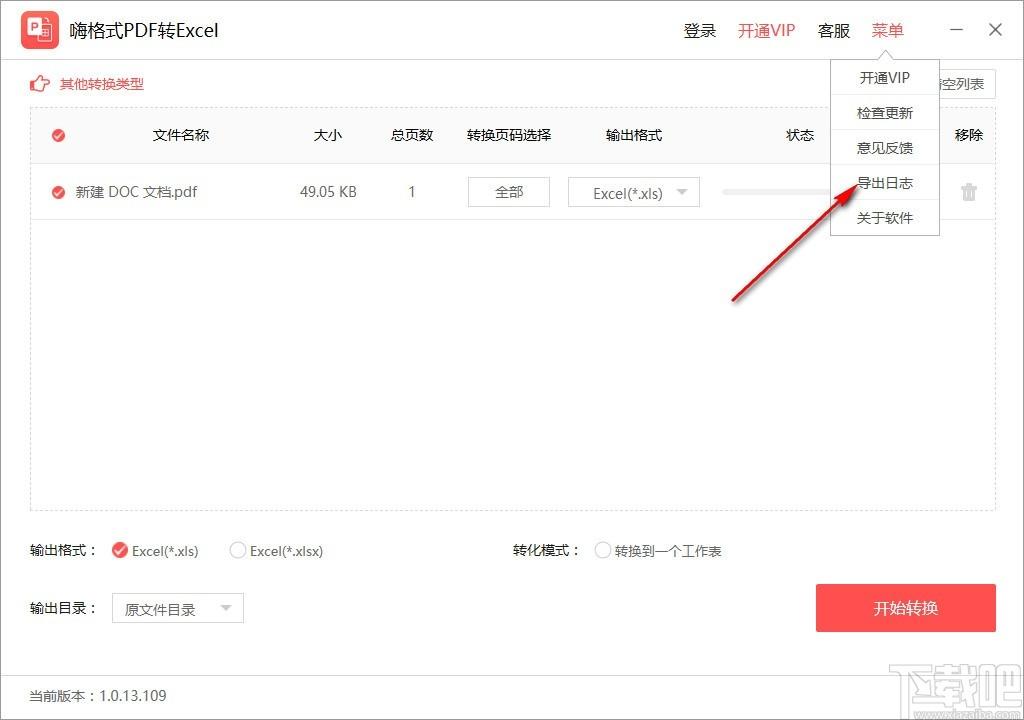Click the conversion progress bar in file row
This screenshot has width=1024, height=720.
coord(776,192)
